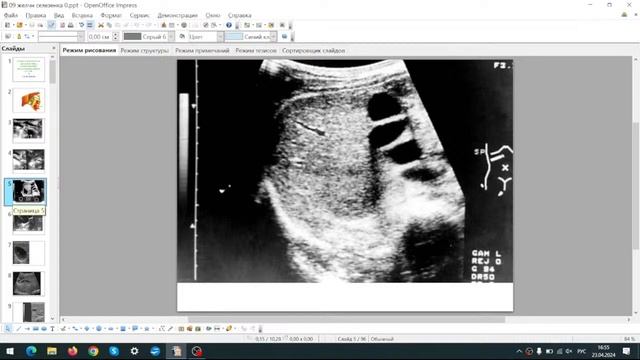Open the Правка menu

(x=36, y=15)
